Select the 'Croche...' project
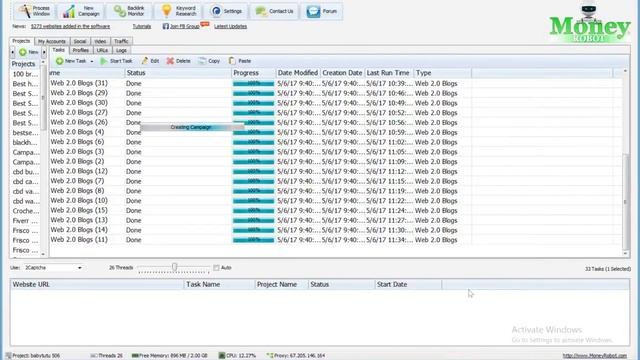This screenshot has width=640, height=360. pyautogui.click(x=25, y=211)
